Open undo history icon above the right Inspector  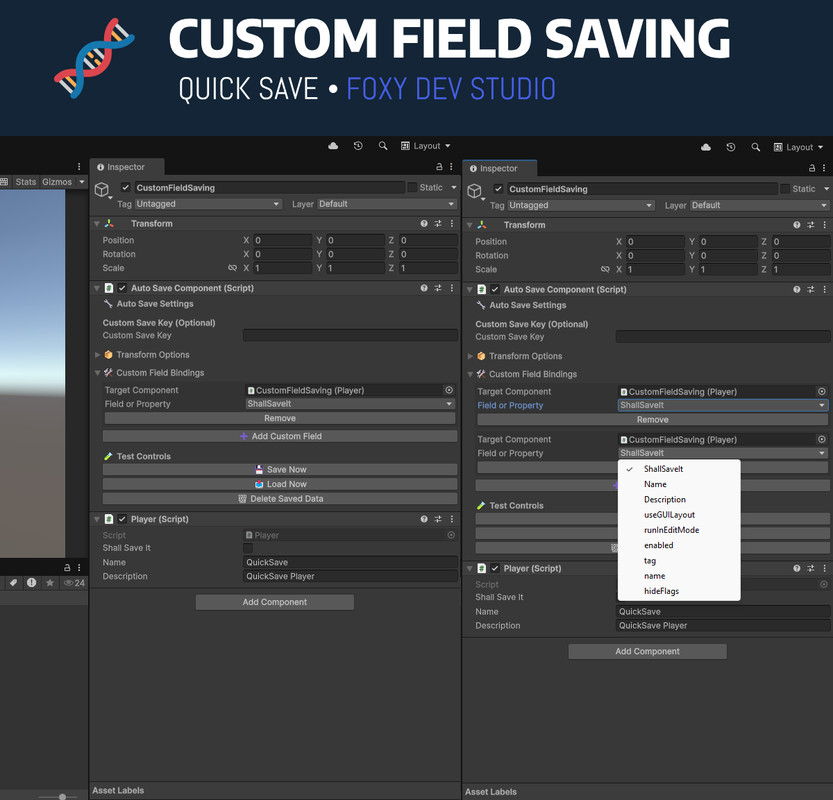point(731,147)
